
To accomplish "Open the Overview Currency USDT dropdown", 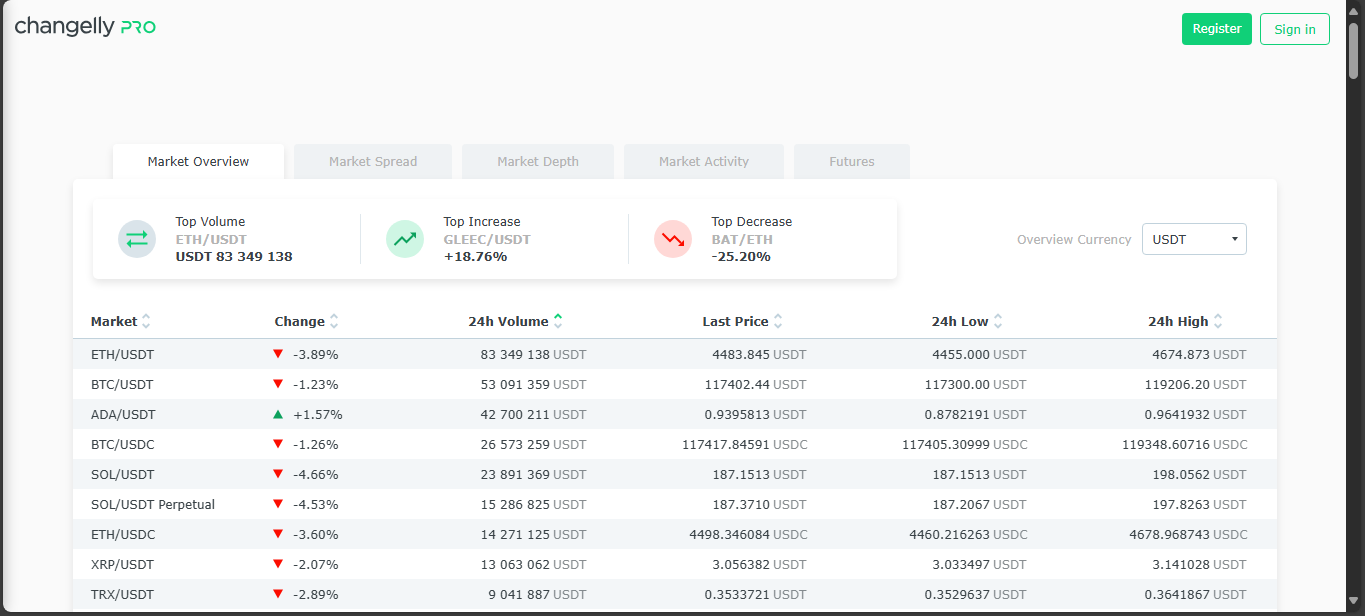I will (x=1194, y=240).
